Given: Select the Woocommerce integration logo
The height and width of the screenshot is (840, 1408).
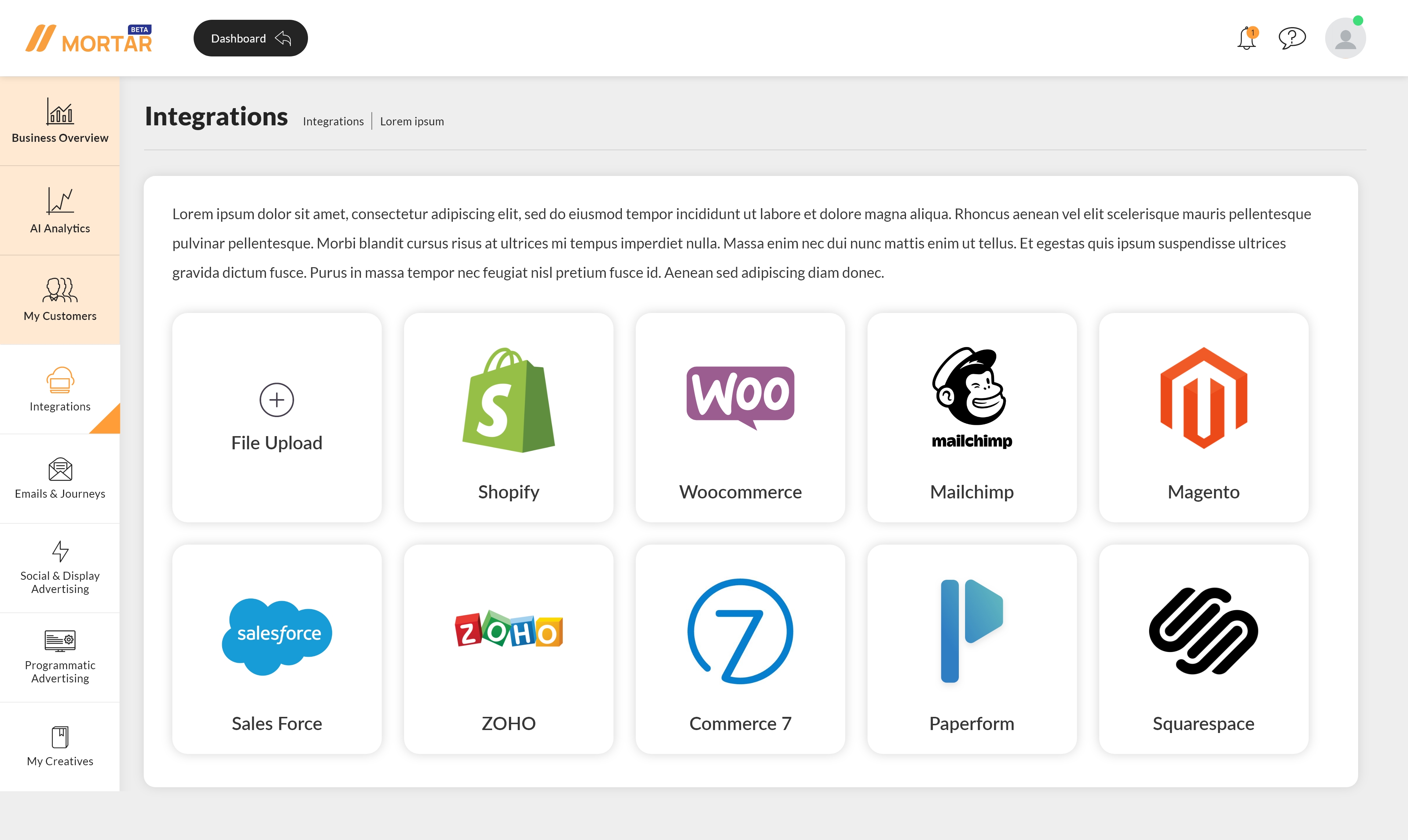Looking at the screenshot, I should coord(740,396).
